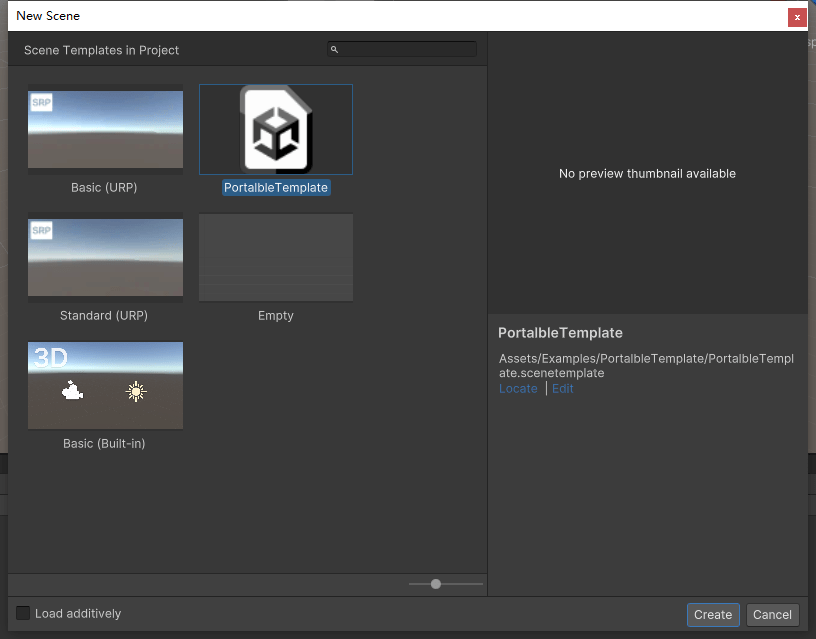This screenshot has width=816, height=639.
Task: Pick the Empty scene template thumbnail
Action: [x=276, y=258]
